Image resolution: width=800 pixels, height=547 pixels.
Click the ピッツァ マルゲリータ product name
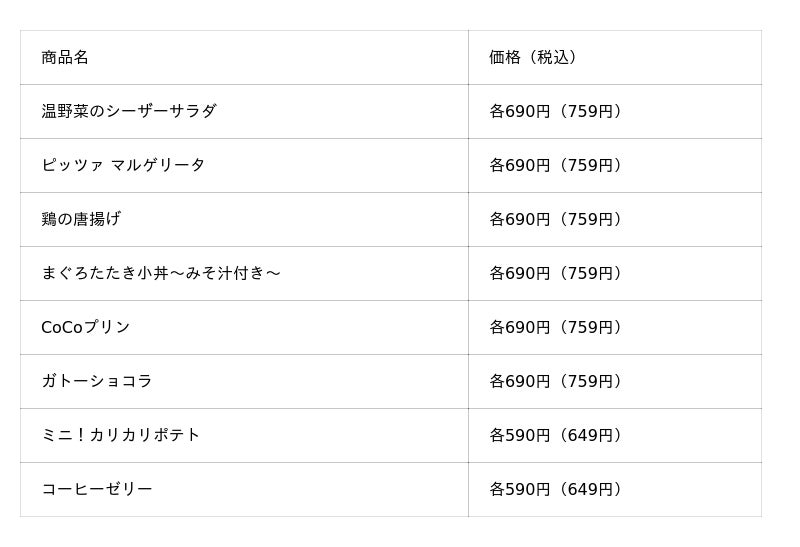coord(123,165)
